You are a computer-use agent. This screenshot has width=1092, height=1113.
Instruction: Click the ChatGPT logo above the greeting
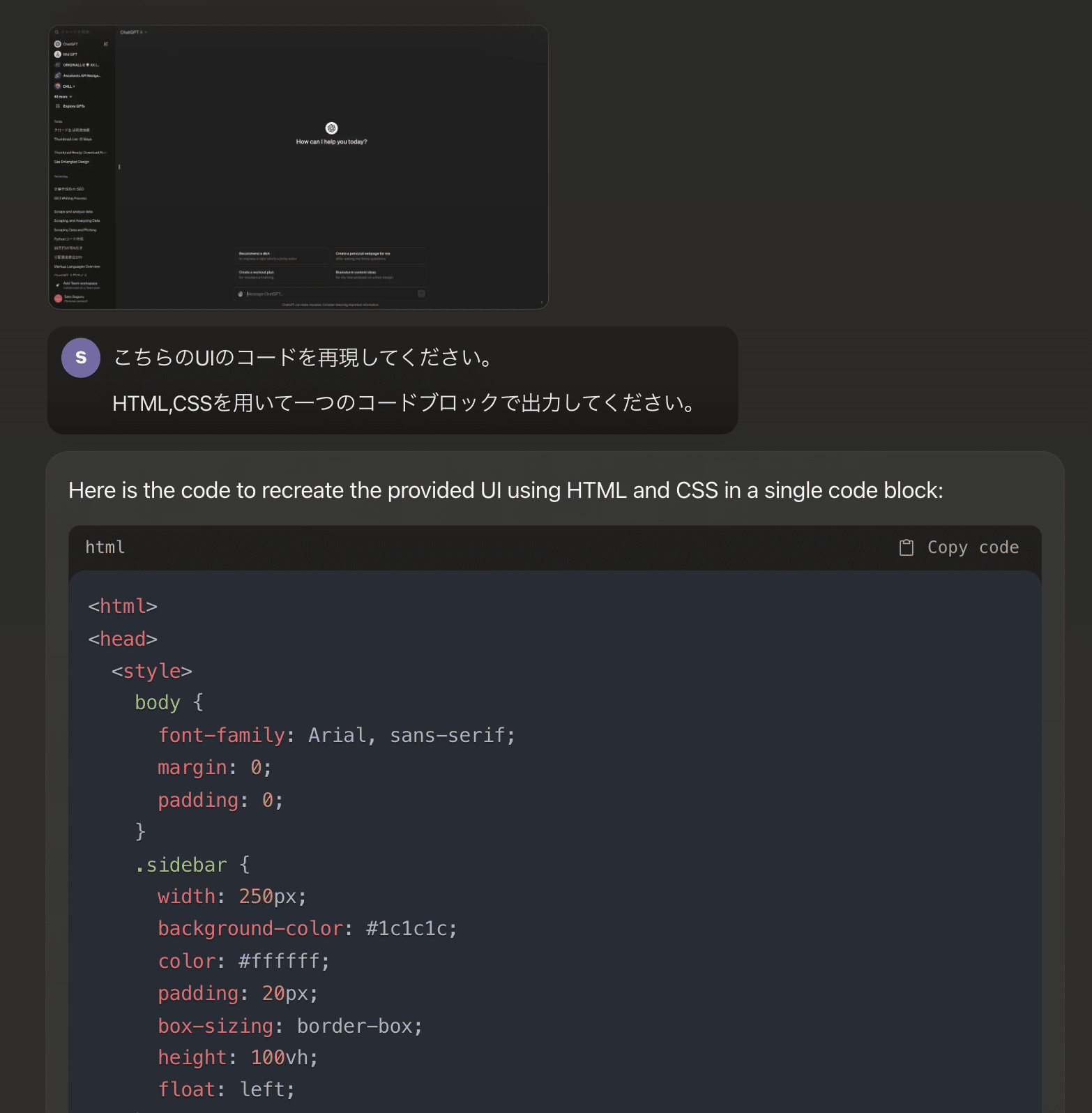pos(331,128)
